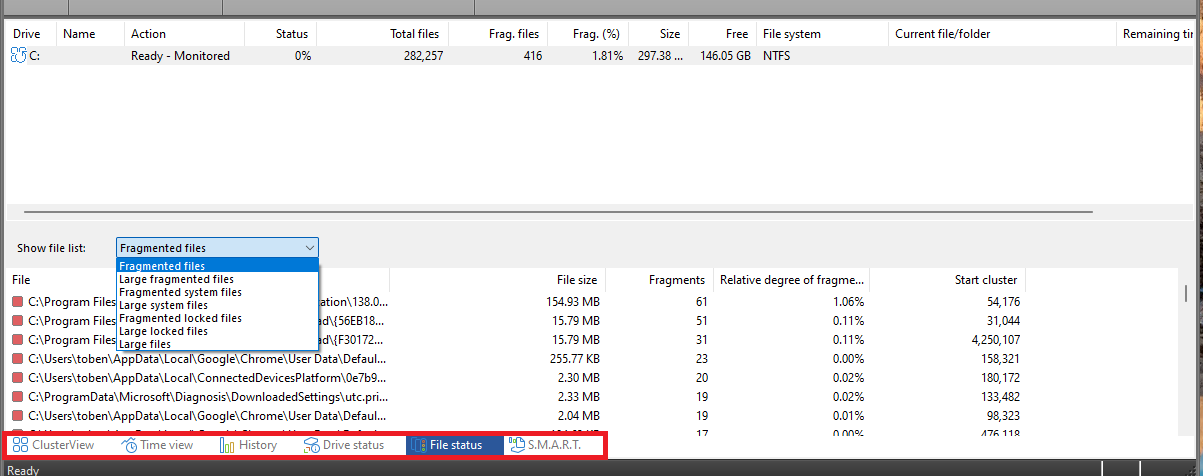The image size is (1203, 476).
Task: Click the File system column header
Action: point(823,34)
